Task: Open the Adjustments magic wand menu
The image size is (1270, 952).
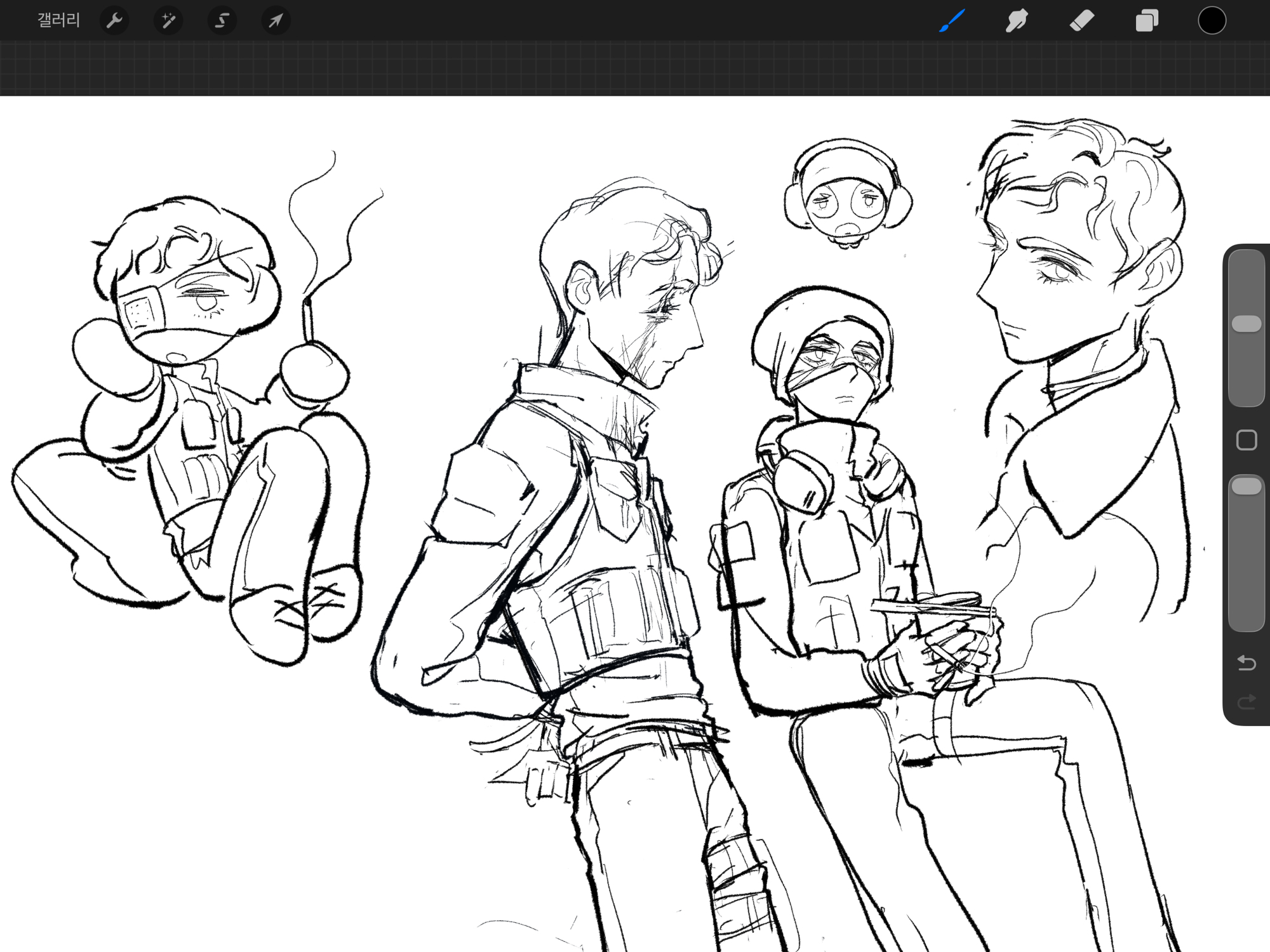Action: coord(168,21)
